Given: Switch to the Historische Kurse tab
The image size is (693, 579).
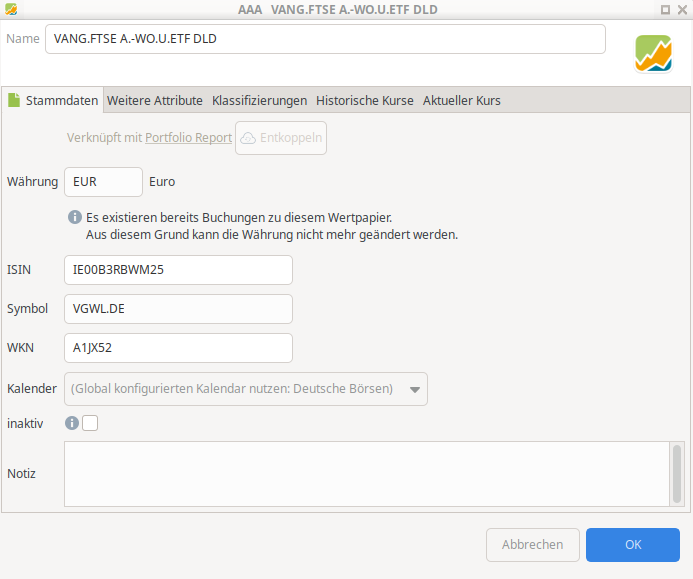Looking at the screenshot, I should point(365,100).
